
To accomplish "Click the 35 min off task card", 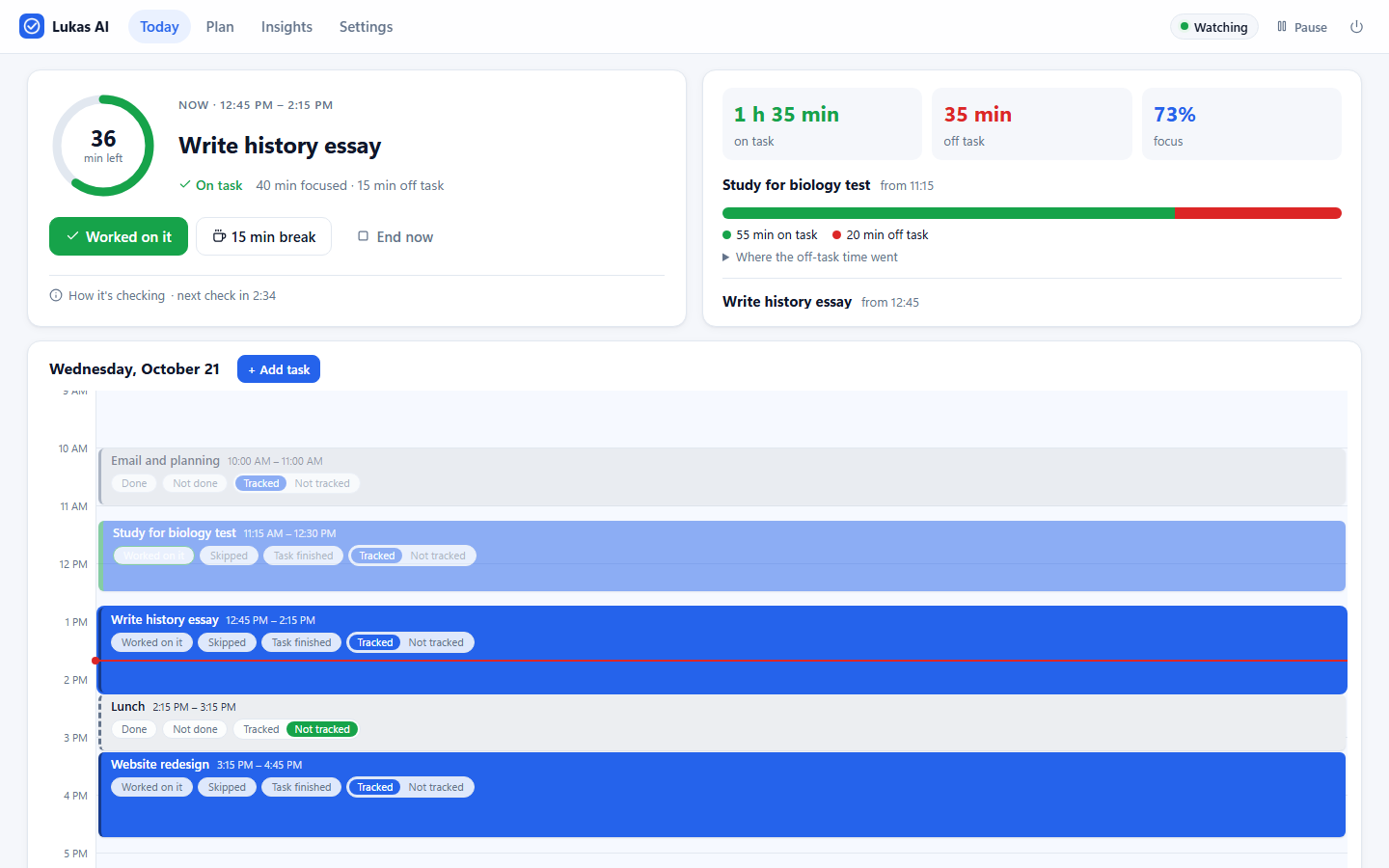I will click(x=1032, y=124).
